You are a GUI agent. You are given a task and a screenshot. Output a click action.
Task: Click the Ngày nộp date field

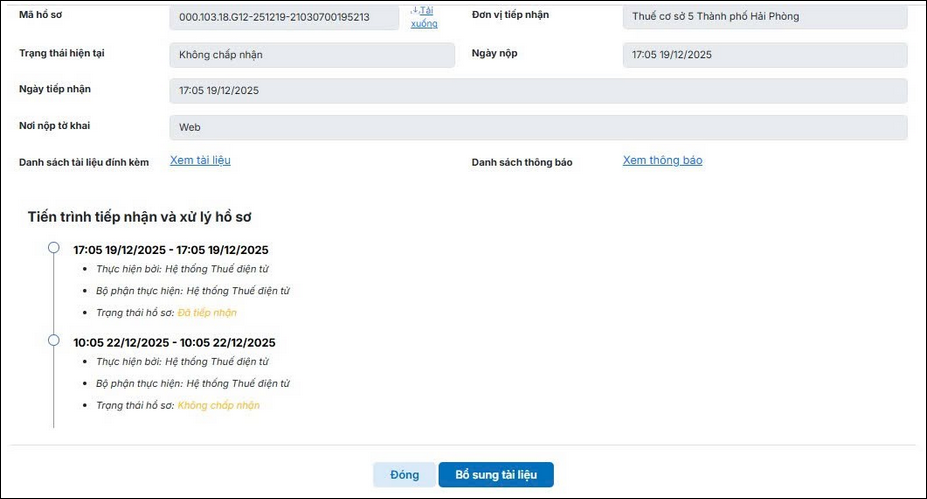point(764,55)
